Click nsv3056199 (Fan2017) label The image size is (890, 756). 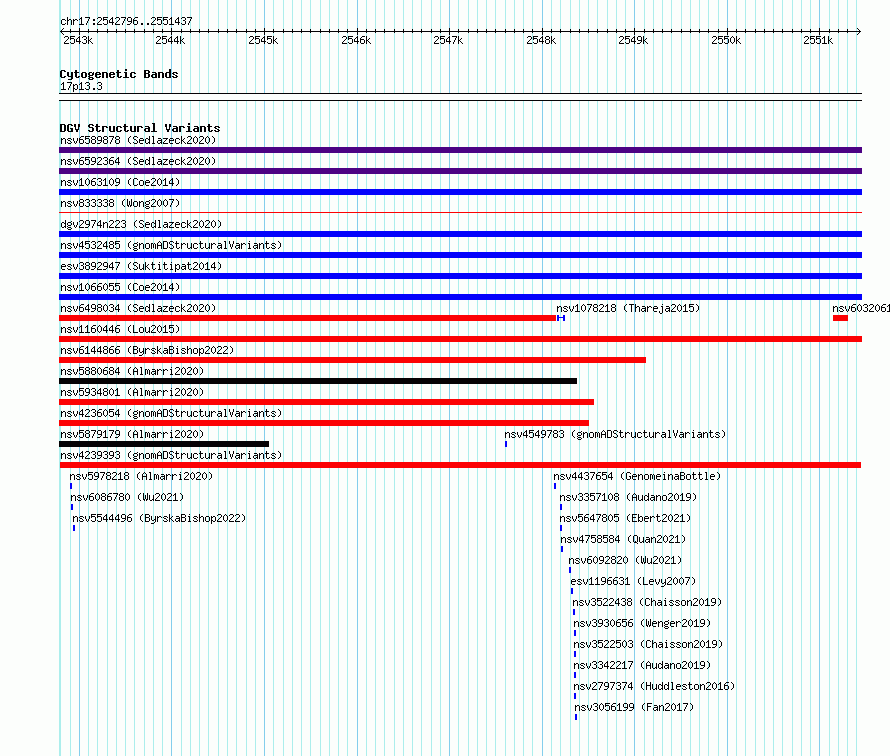[634, 707]
